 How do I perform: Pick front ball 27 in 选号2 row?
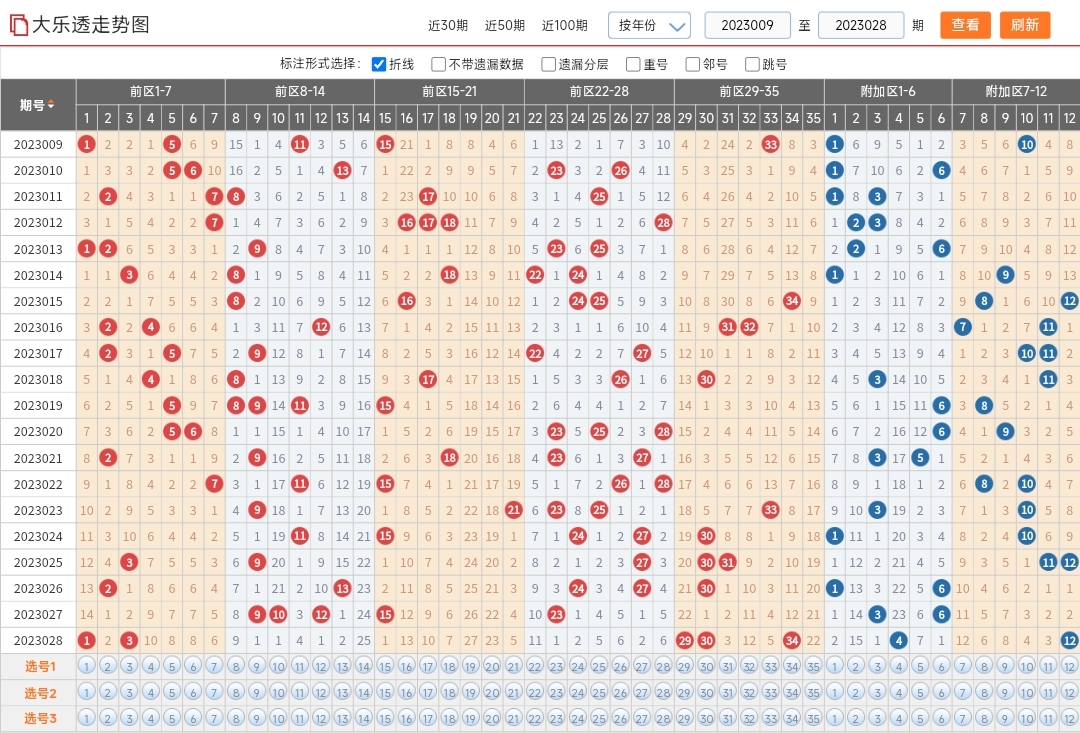(642, 692)
